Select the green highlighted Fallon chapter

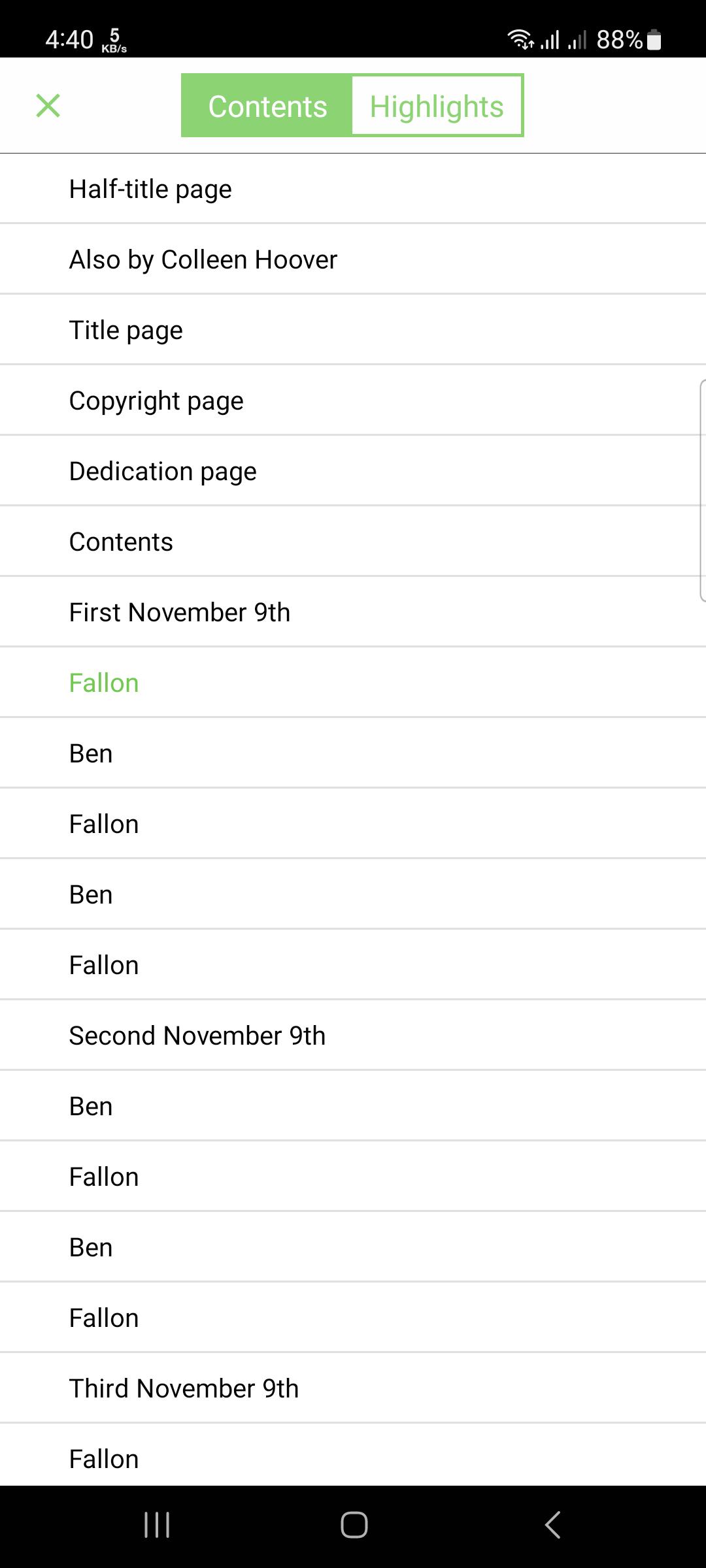[353, 683]
